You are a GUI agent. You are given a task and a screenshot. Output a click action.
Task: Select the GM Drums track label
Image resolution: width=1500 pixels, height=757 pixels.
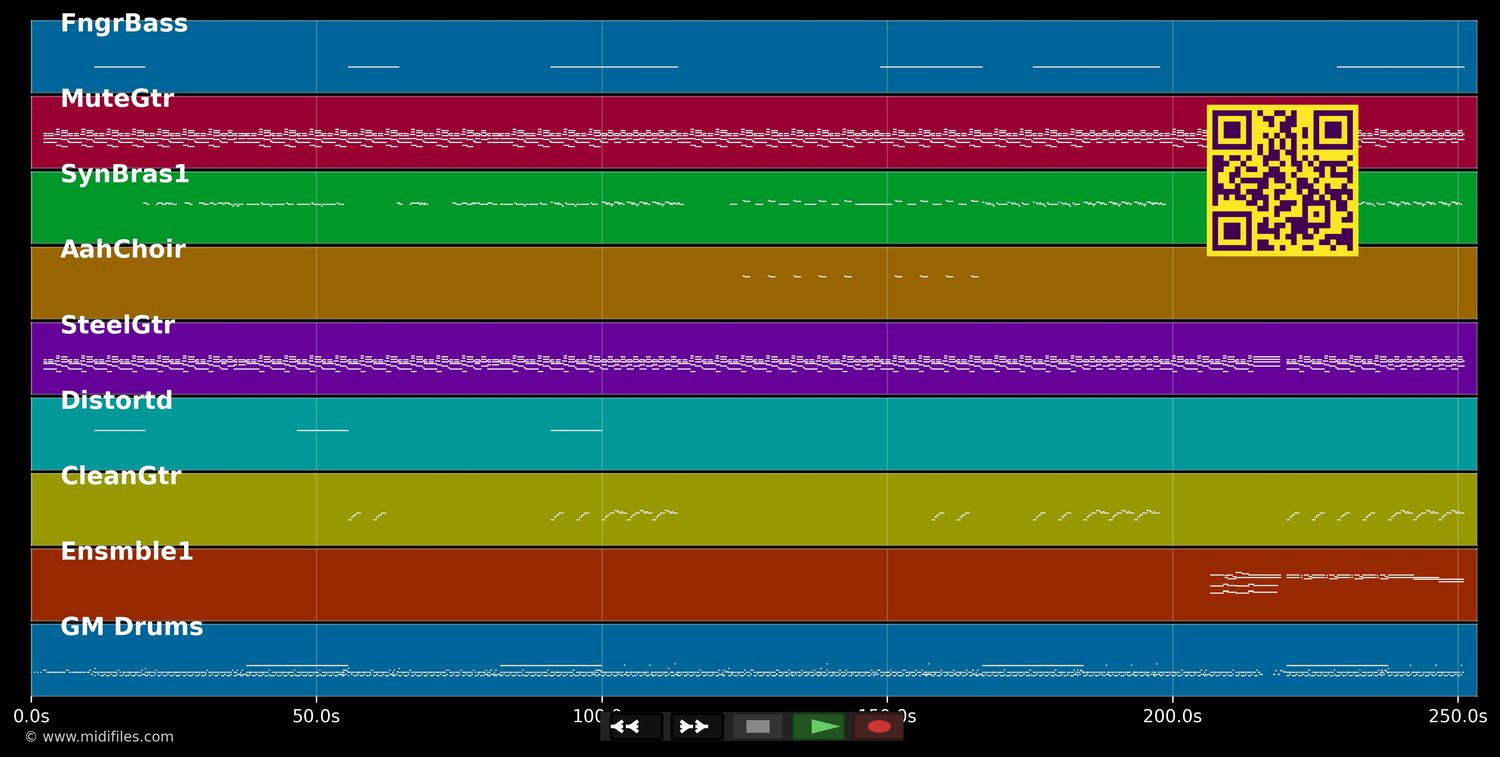132,627
